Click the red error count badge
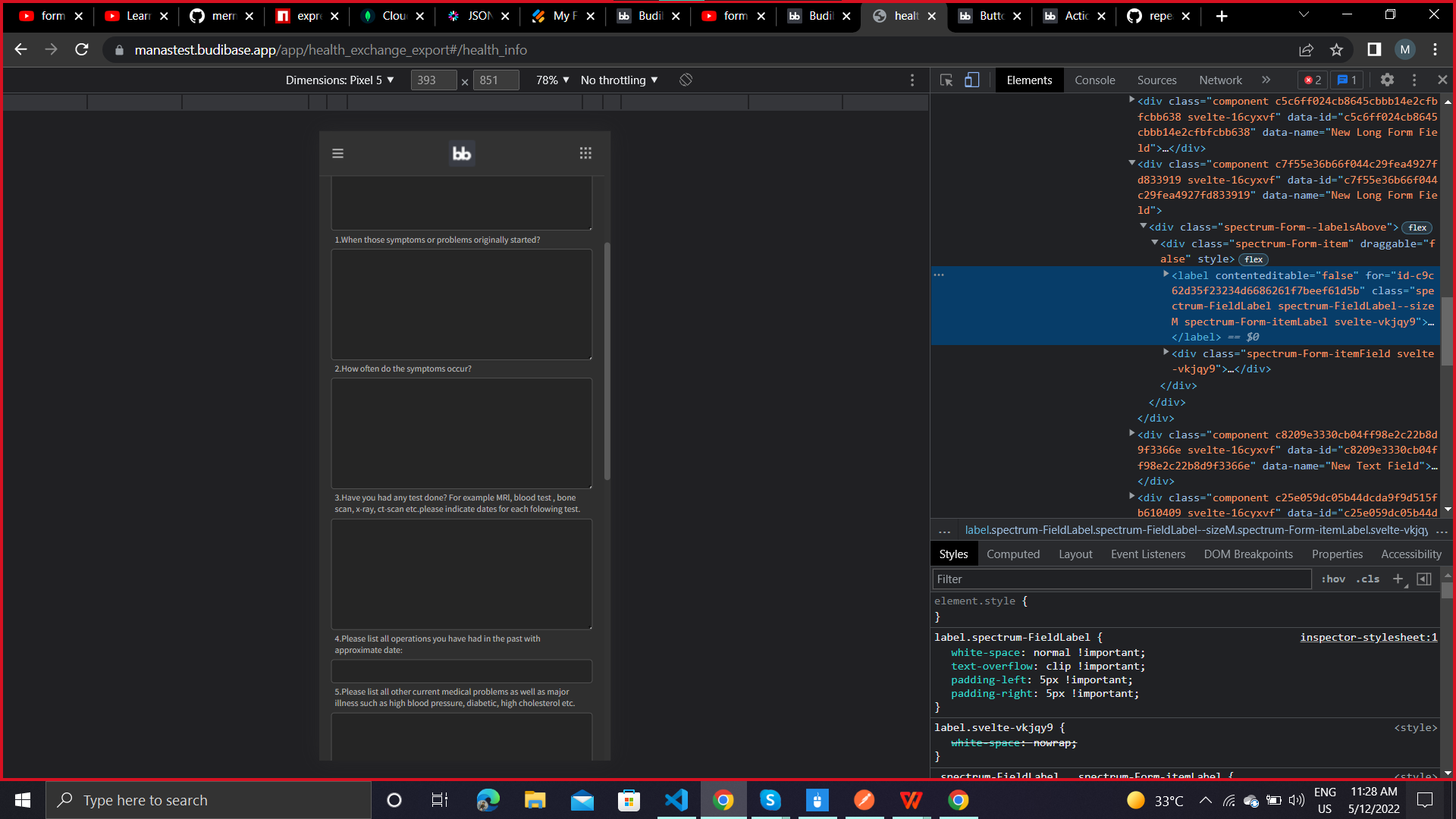 coord(1312,80)
